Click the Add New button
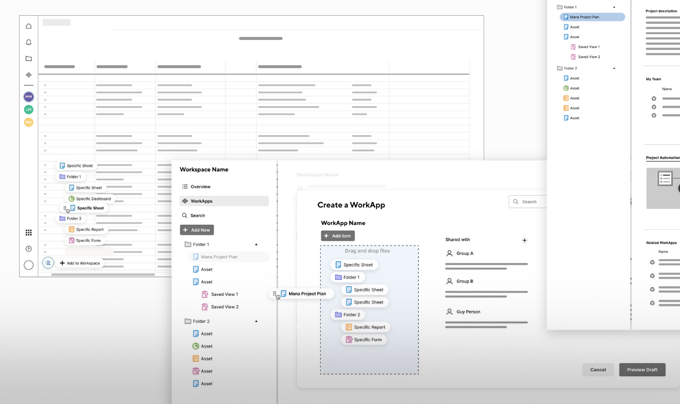The image size is (680, 404). click(x=197, y=230)
